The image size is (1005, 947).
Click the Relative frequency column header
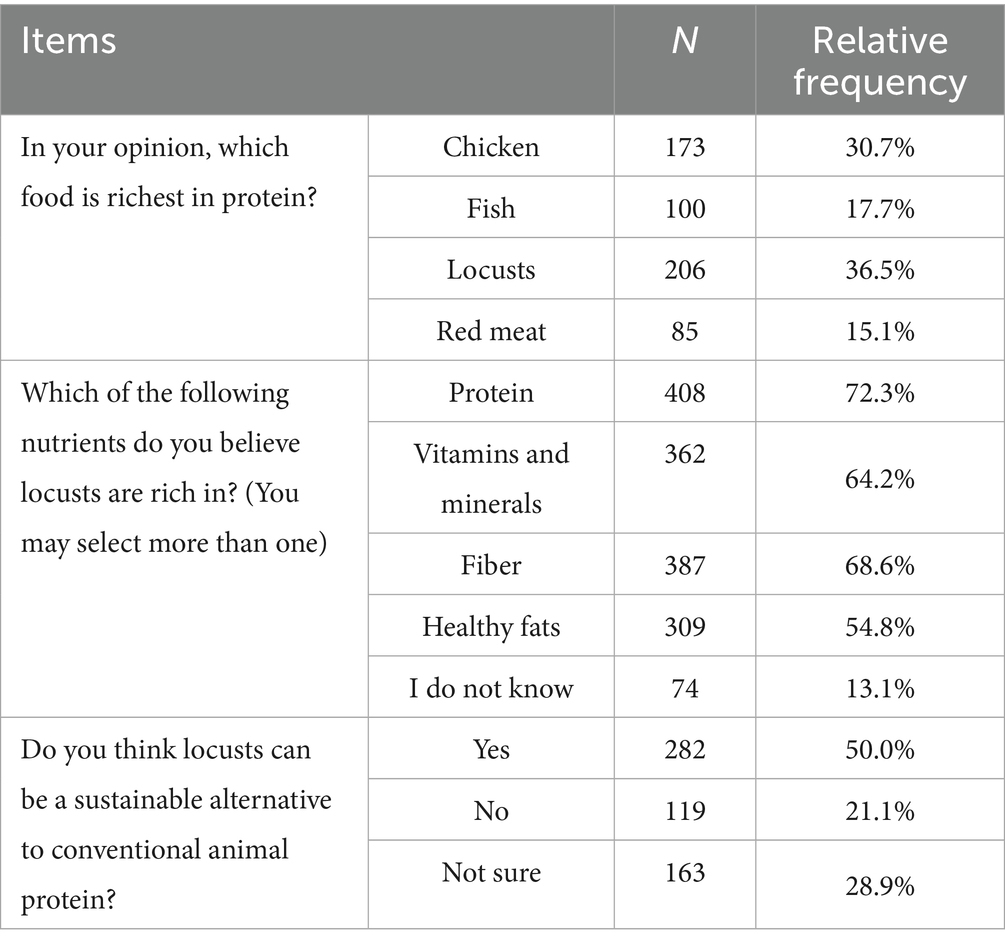[879, 61]
